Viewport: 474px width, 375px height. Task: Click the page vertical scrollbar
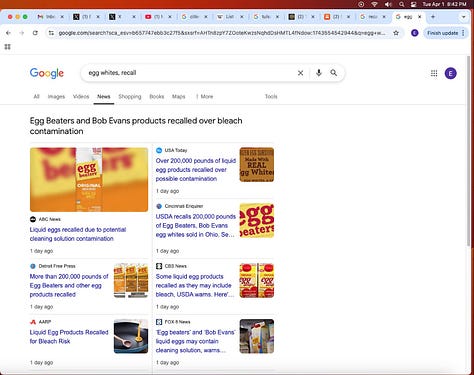point(468,152)
